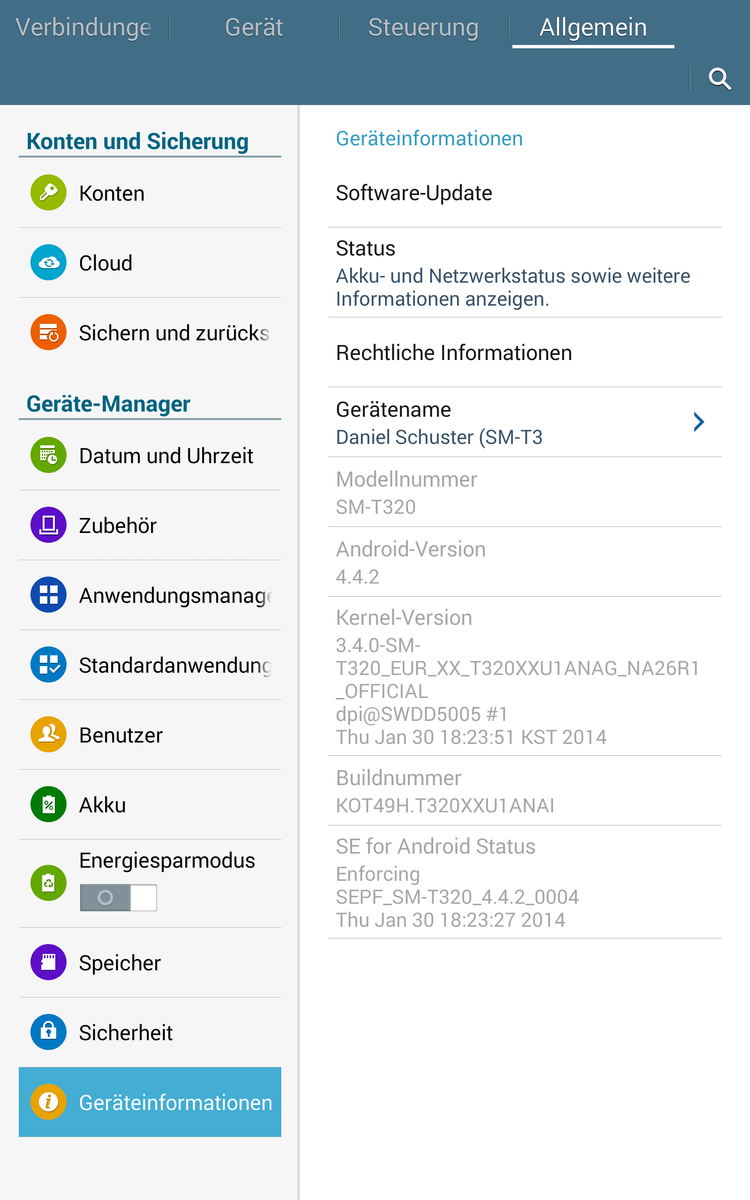Image resolution: width=750 pixels, height=1200 pixels.
Task: Tap the Anwendungsmanager grid icon
Action: (48, 596)
